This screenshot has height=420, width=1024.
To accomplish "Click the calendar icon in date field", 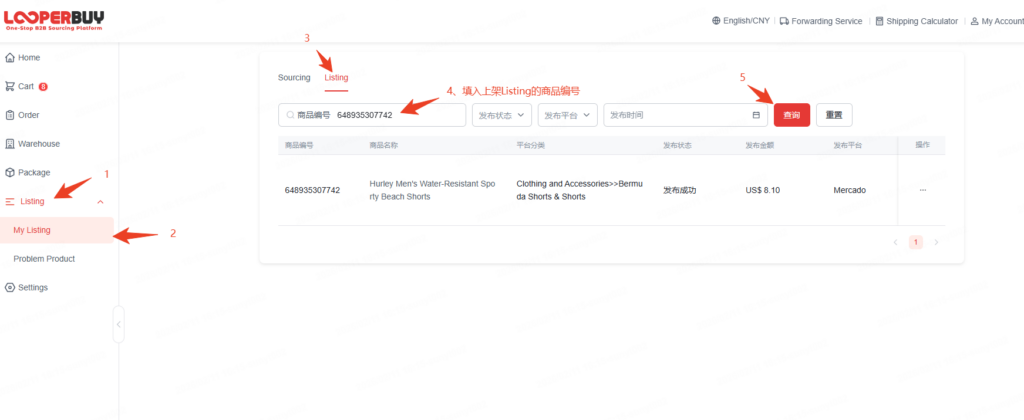I will (756, 115).
